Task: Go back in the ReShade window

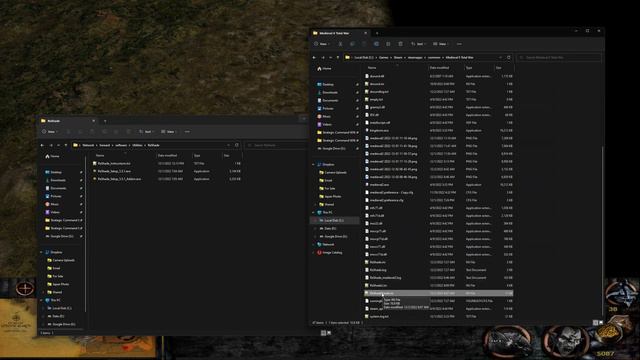Action: point(42,145)
